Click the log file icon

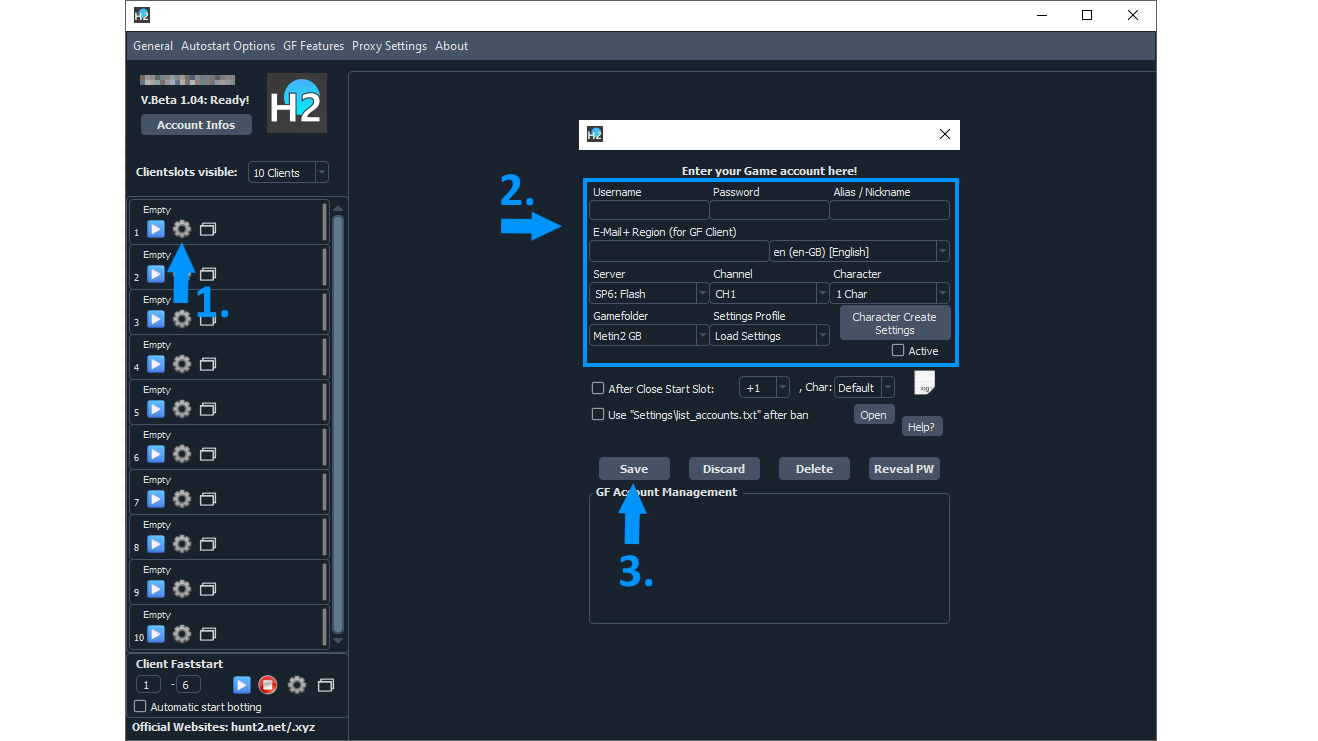[924, 384]
